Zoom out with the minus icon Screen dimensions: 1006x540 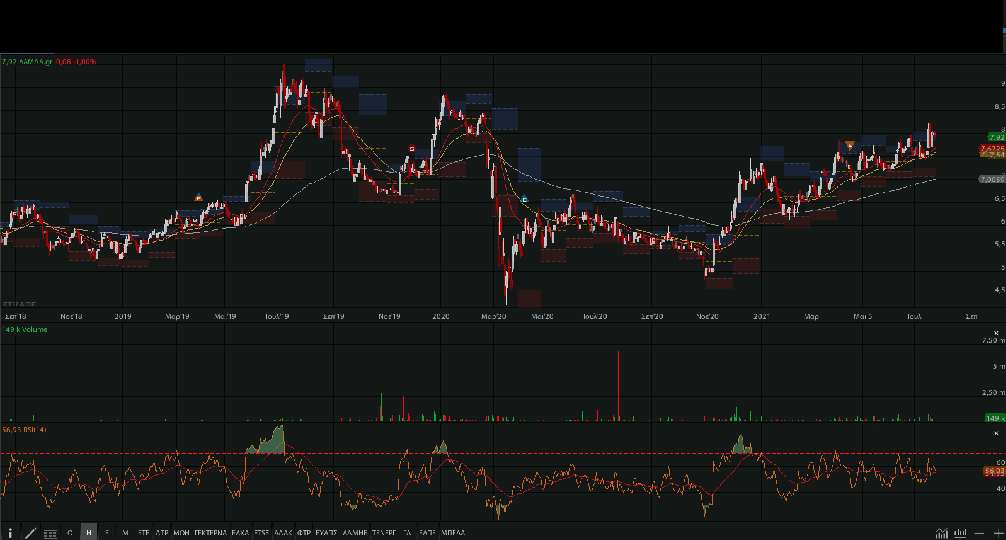tap(981, 533)
